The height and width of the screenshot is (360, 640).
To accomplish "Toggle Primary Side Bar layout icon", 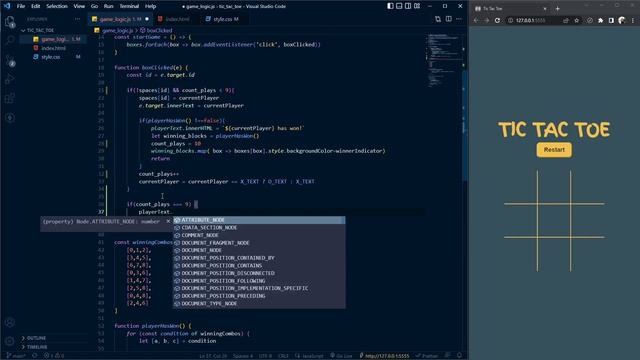I will [390, 6].
